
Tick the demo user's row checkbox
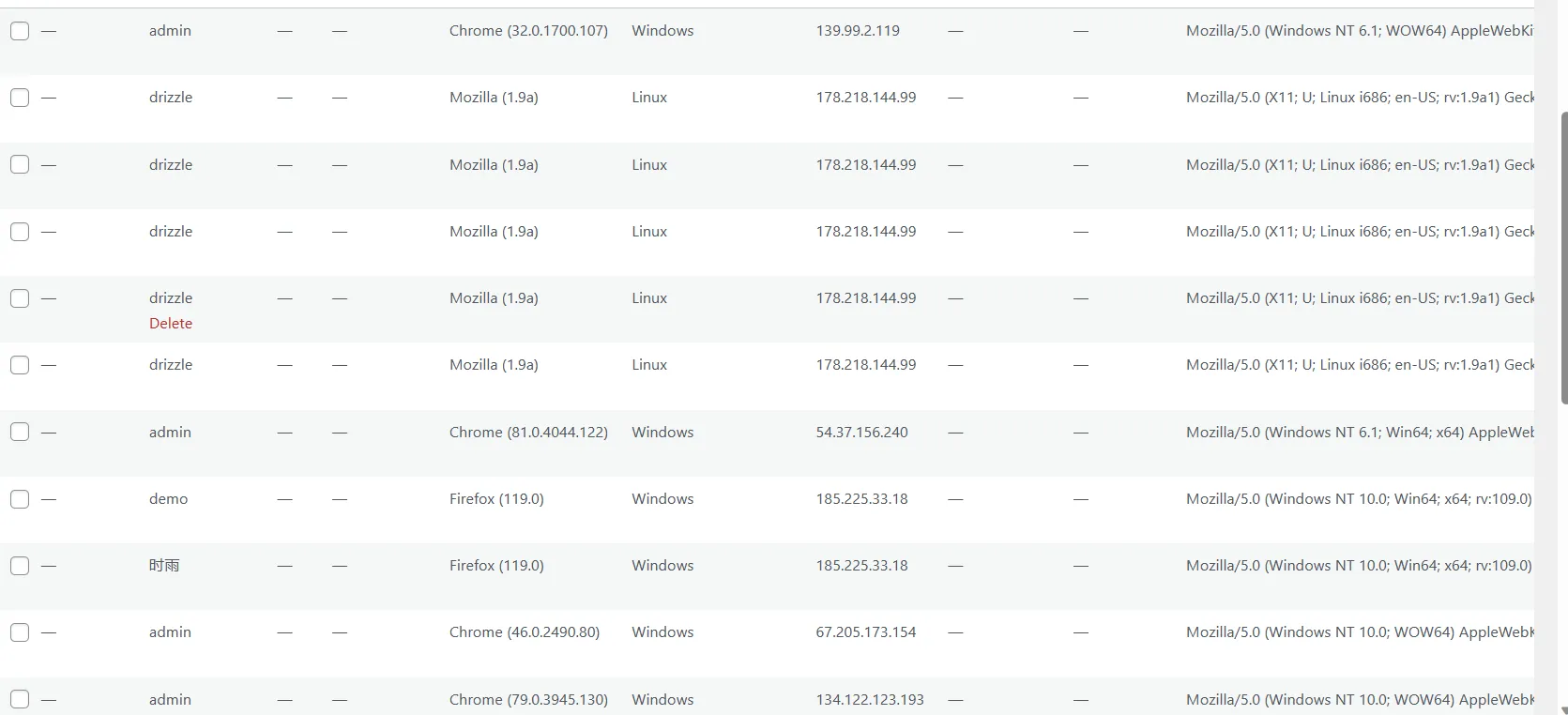[20, 499]
